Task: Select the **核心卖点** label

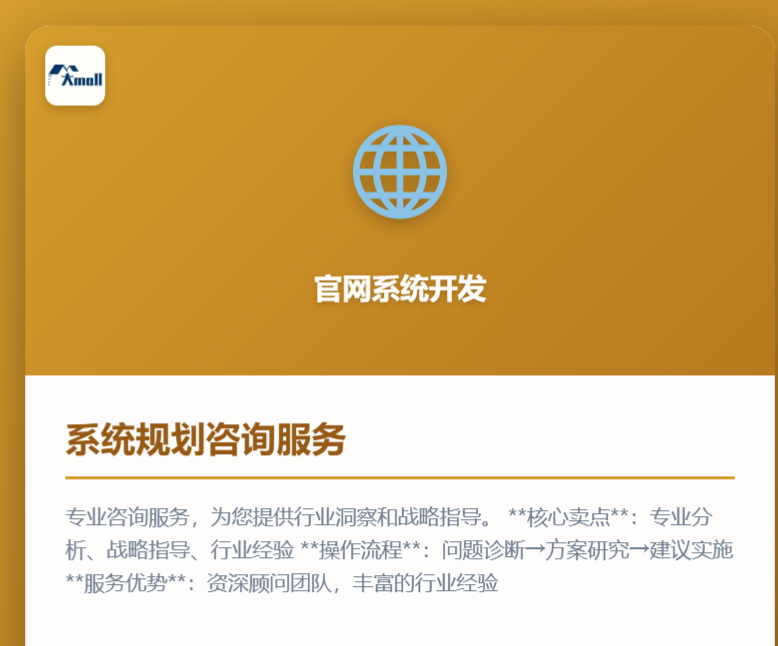Action: (572, 517)
